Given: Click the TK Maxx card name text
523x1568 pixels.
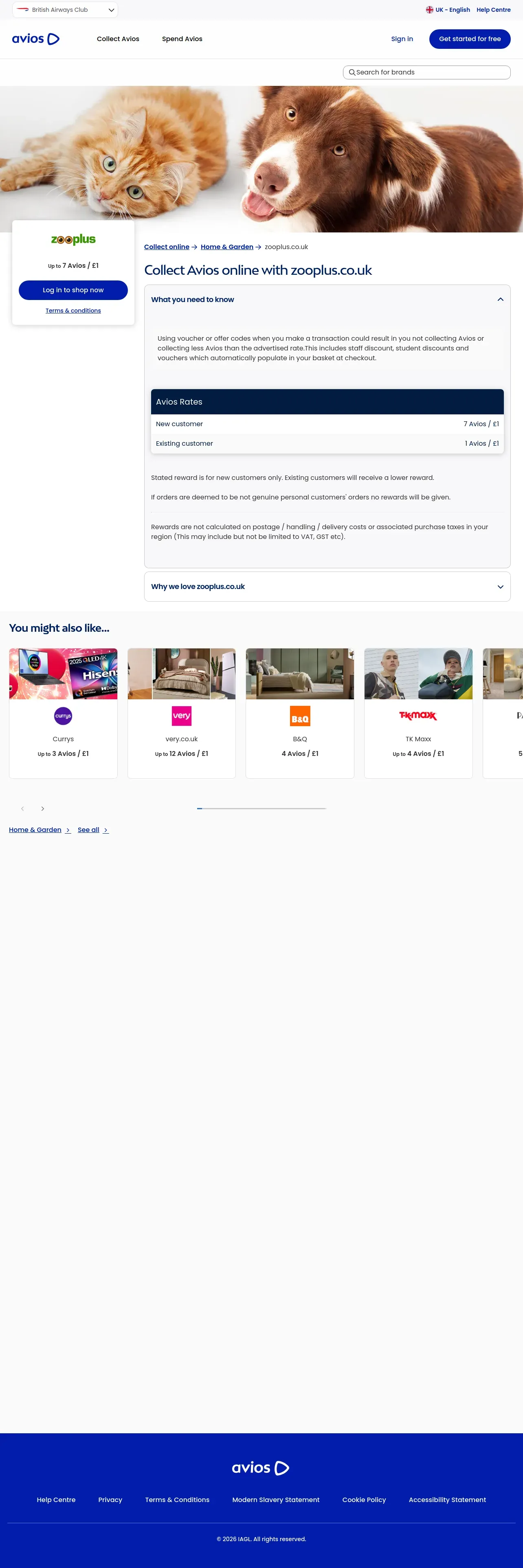Looking at the screenshot, I should (x=418, y=740).
